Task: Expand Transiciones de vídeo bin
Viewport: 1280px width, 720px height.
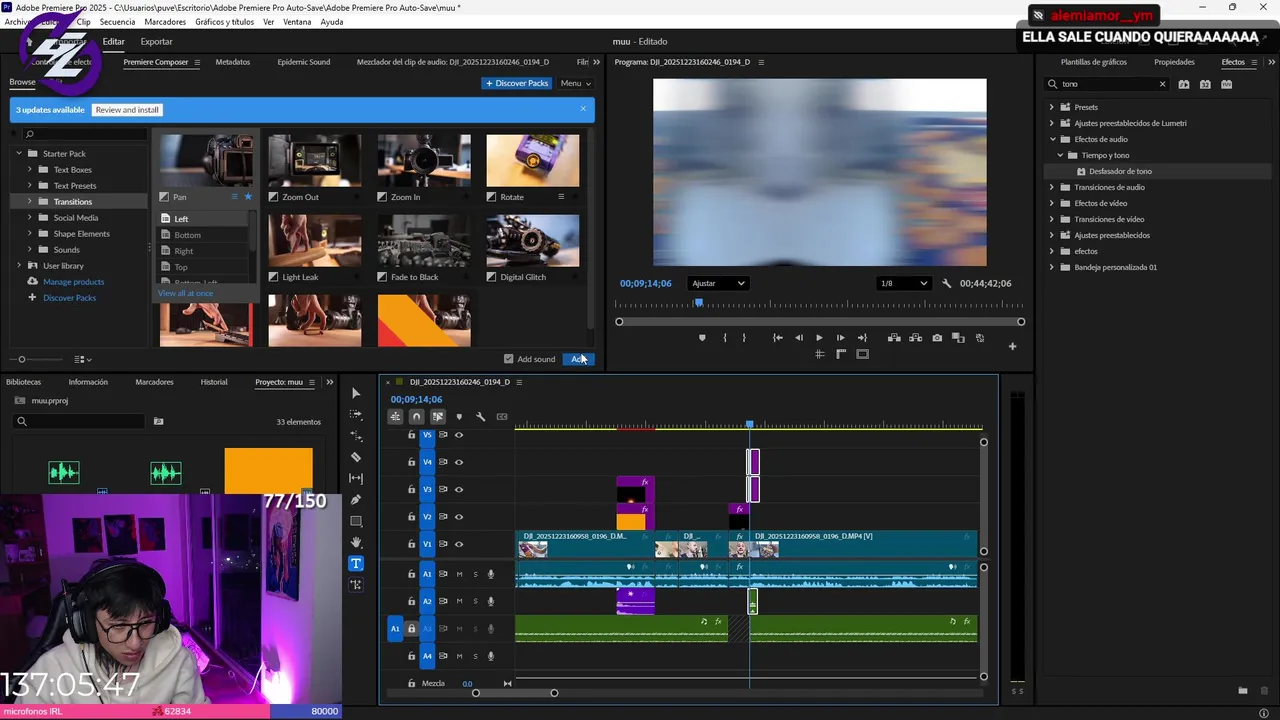Action: pyautogui.click(x=1052, y=219)
